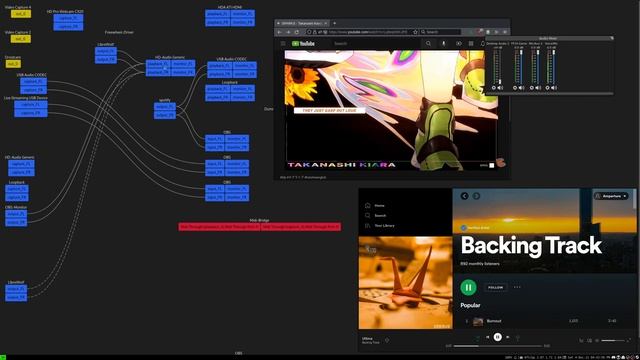This screenshot has width=640, height=360.
Task: Select the spotify output_FL port in patchbay
Action: click(x=165, y=107)
